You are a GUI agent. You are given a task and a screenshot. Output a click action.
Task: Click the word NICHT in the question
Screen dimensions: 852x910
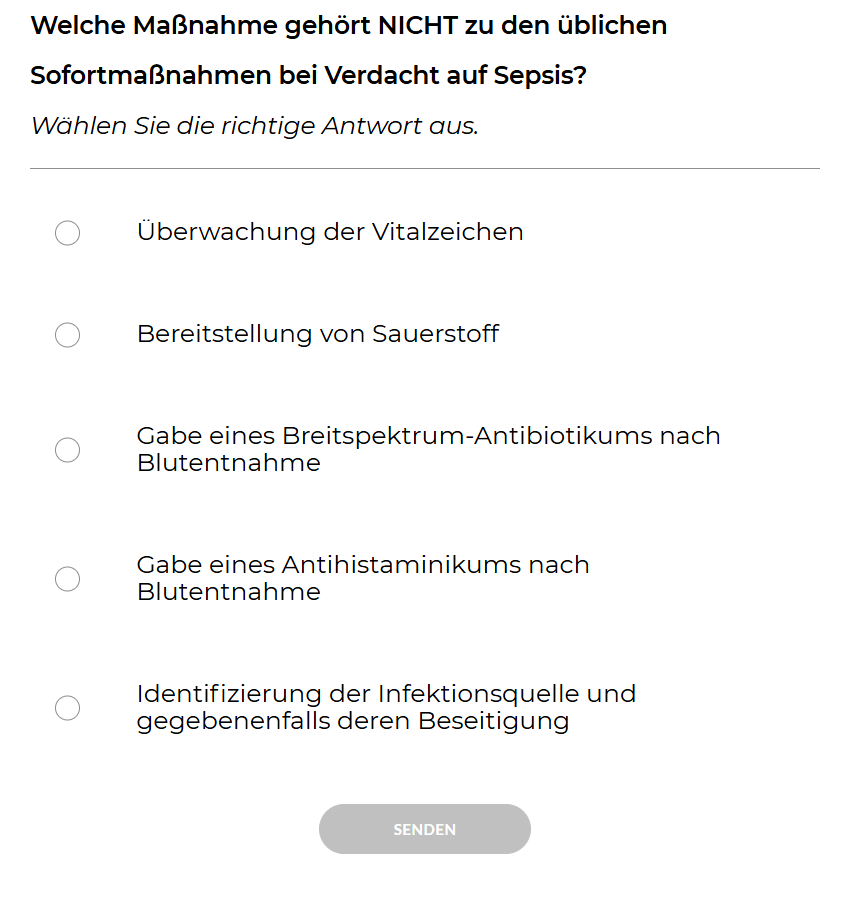[418, 26]
